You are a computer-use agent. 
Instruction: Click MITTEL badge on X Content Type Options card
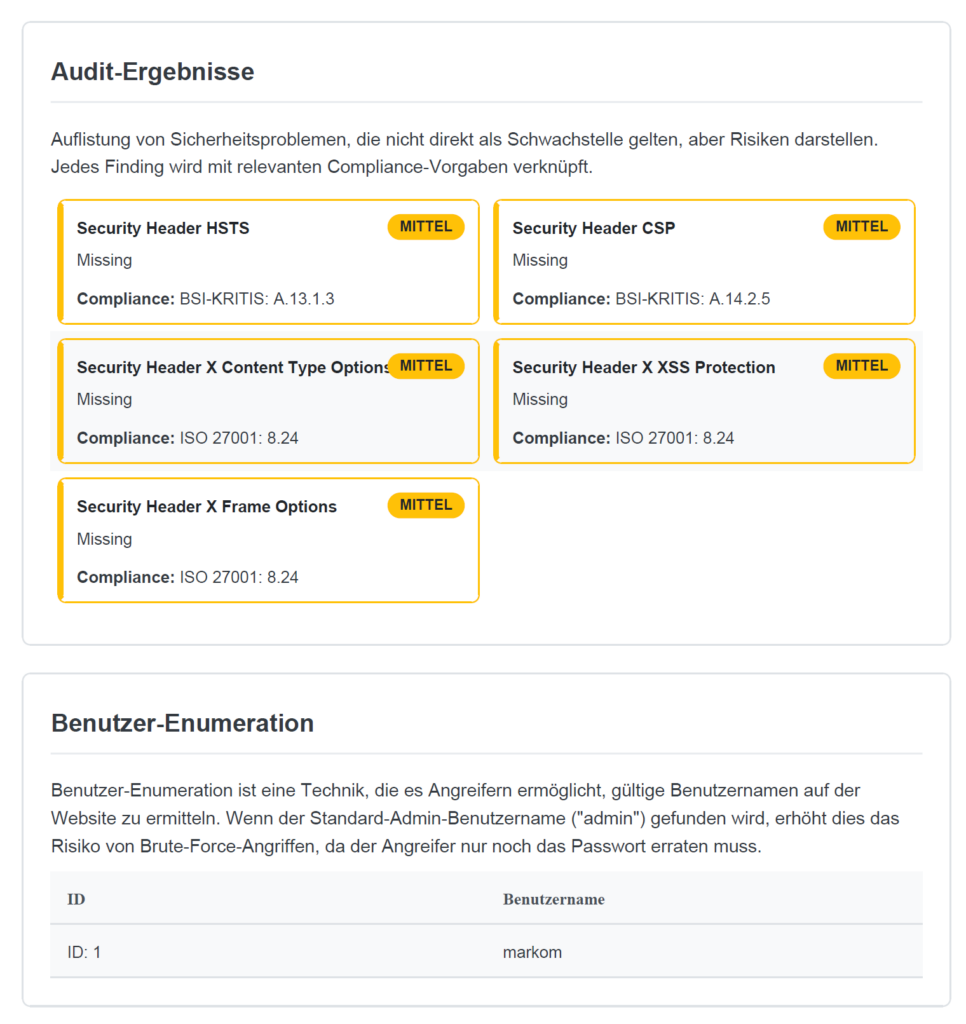[425, 366]
